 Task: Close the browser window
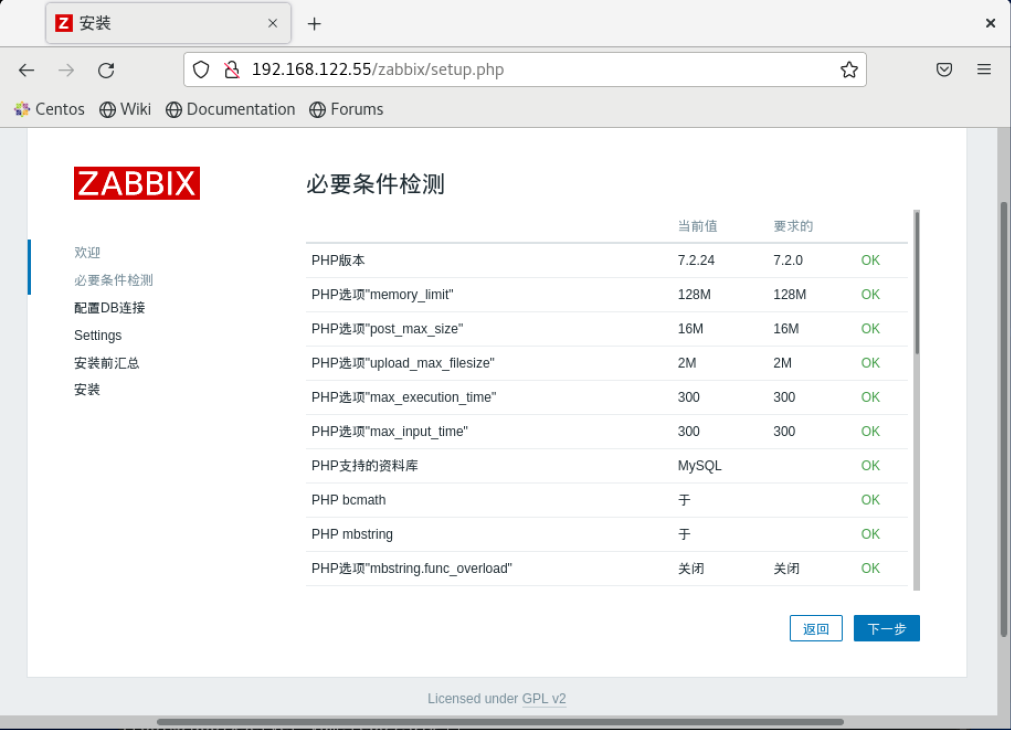click(x=990, y=23)
